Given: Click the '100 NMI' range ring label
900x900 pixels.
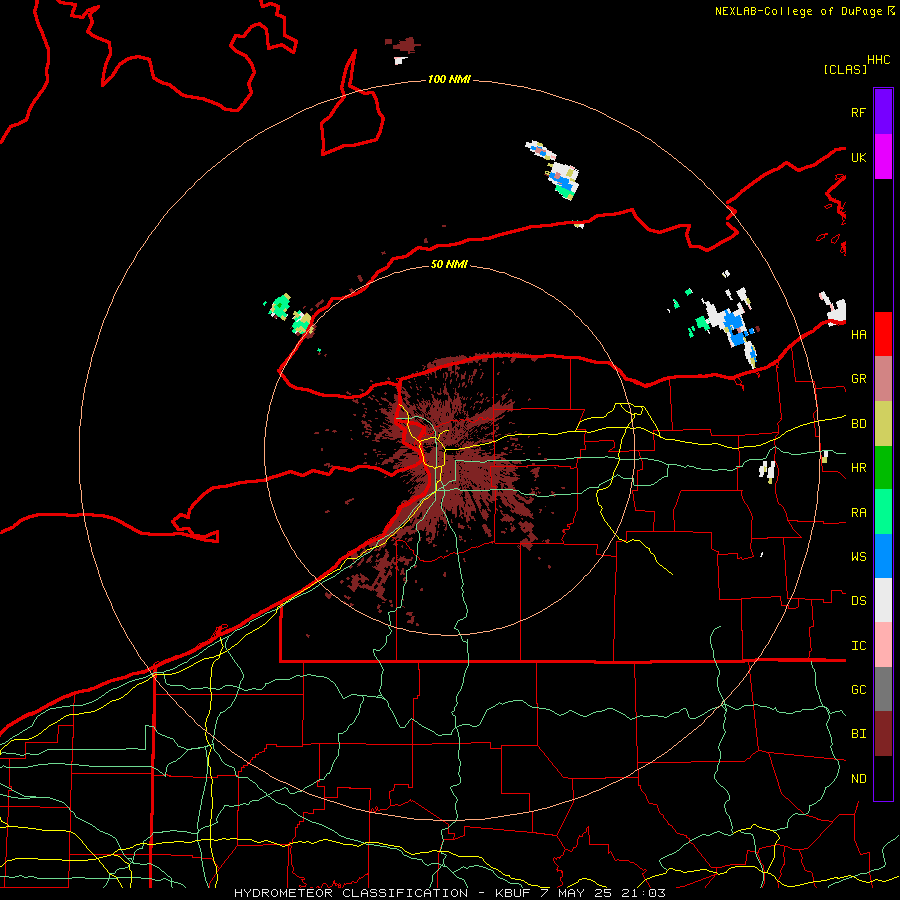Looking at the screenshot, I should [x=449, y=79].
